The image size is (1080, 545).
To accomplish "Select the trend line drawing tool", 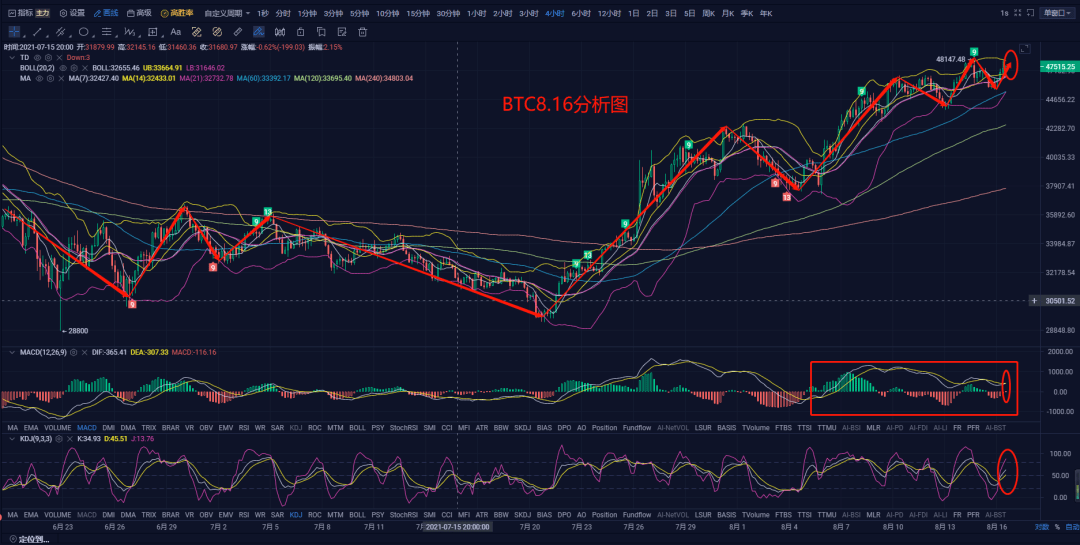I will coord(37,32).
